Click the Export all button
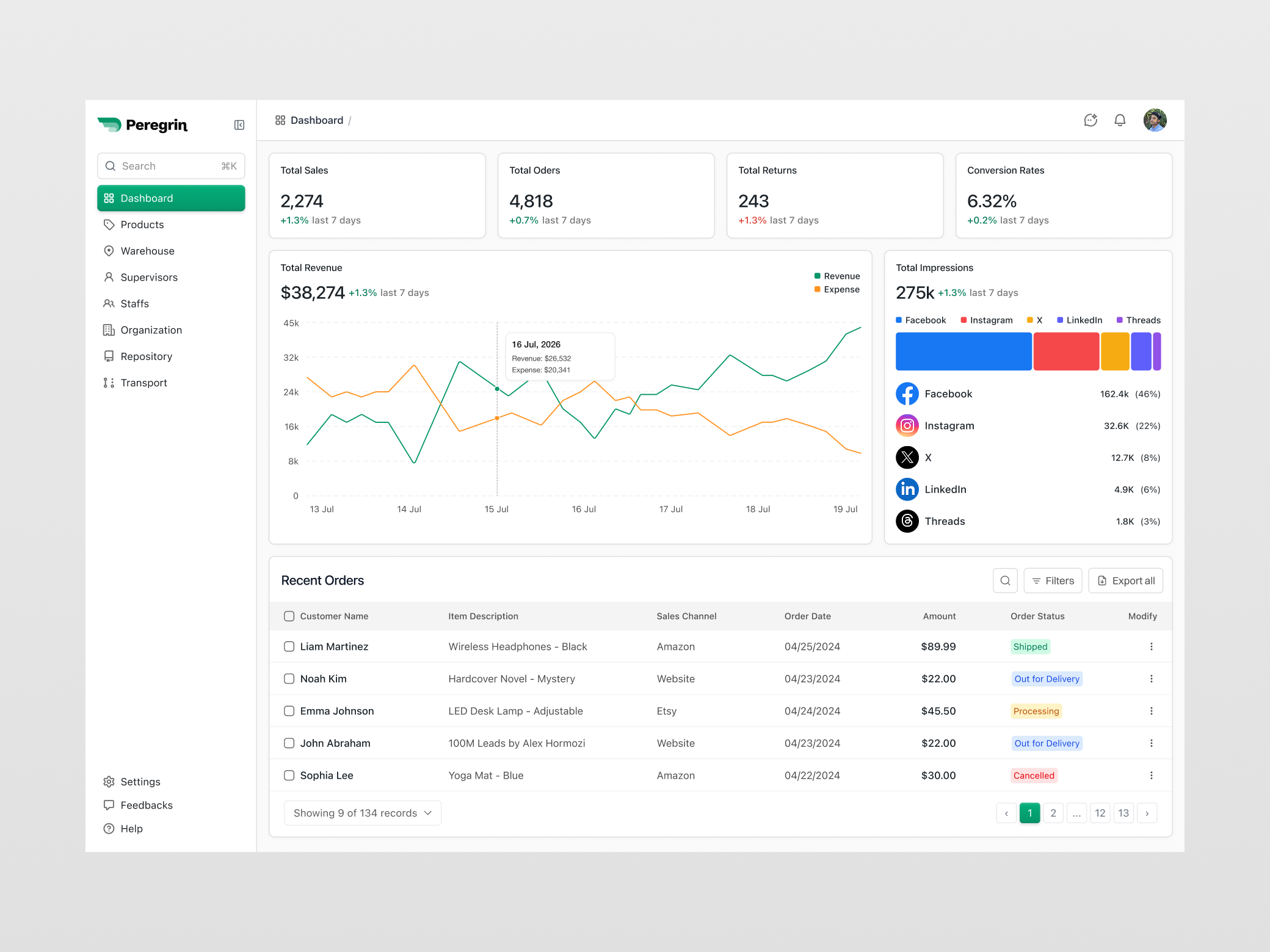Screen dimensions: 1270x952 tap(1126, 581)
